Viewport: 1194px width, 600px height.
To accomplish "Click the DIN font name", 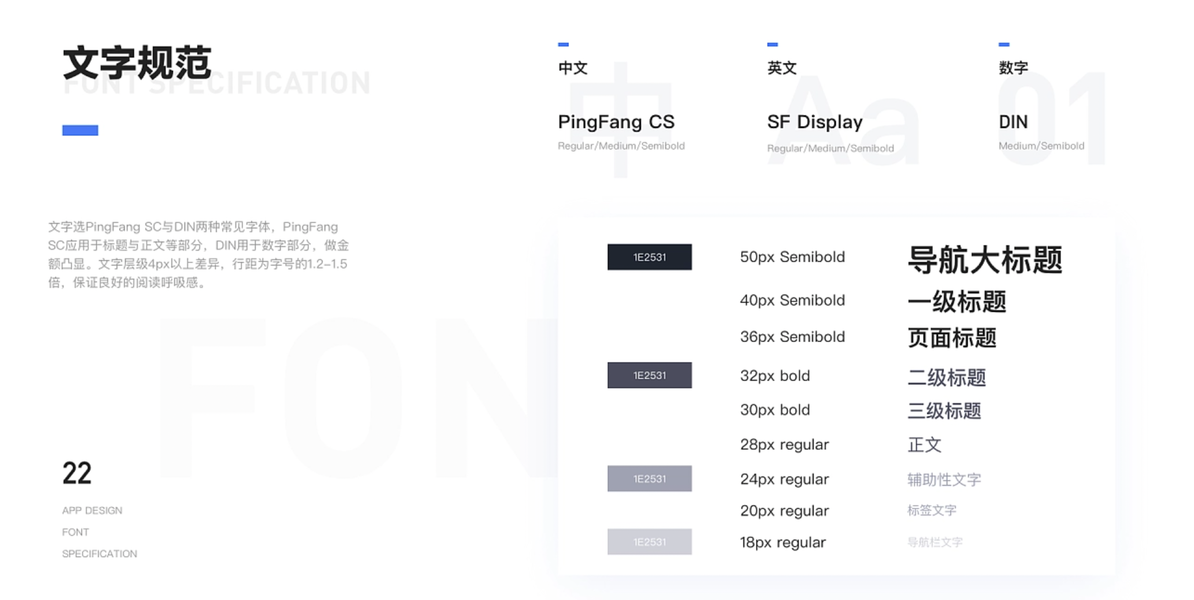I will click(1013, 122).
